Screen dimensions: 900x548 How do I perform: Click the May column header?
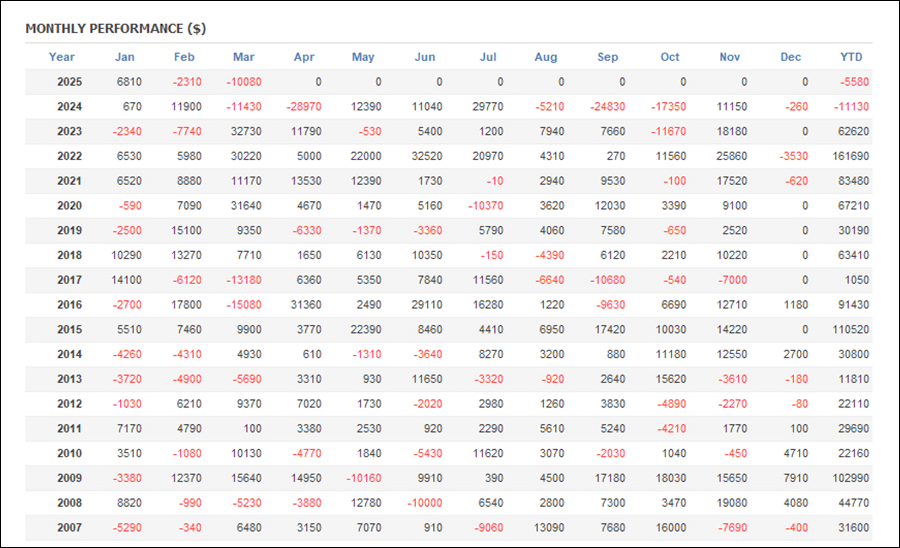point(363,57)
